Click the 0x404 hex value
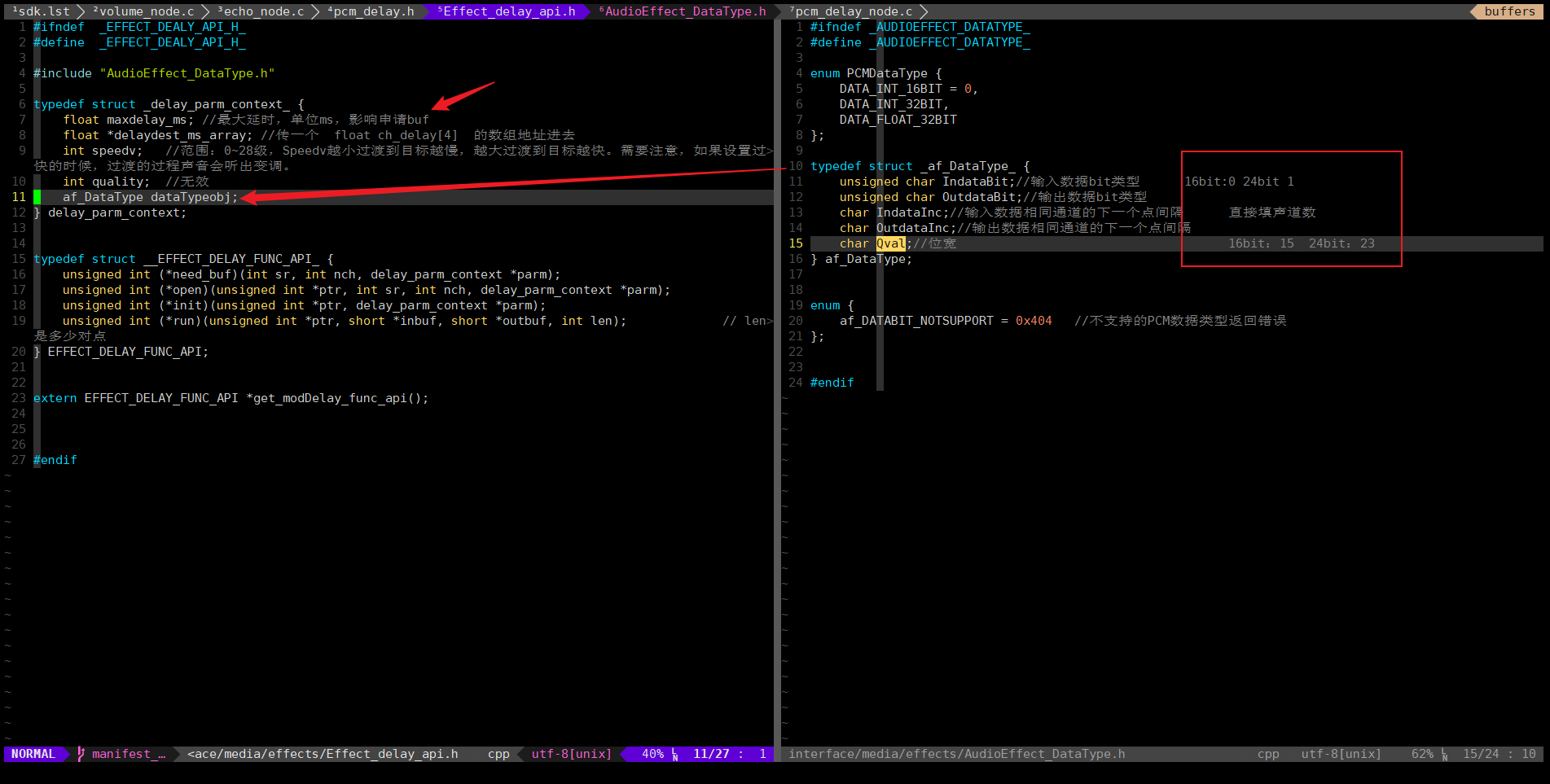The height and width of the screenshot is (784, 1550). point(1034,321)
